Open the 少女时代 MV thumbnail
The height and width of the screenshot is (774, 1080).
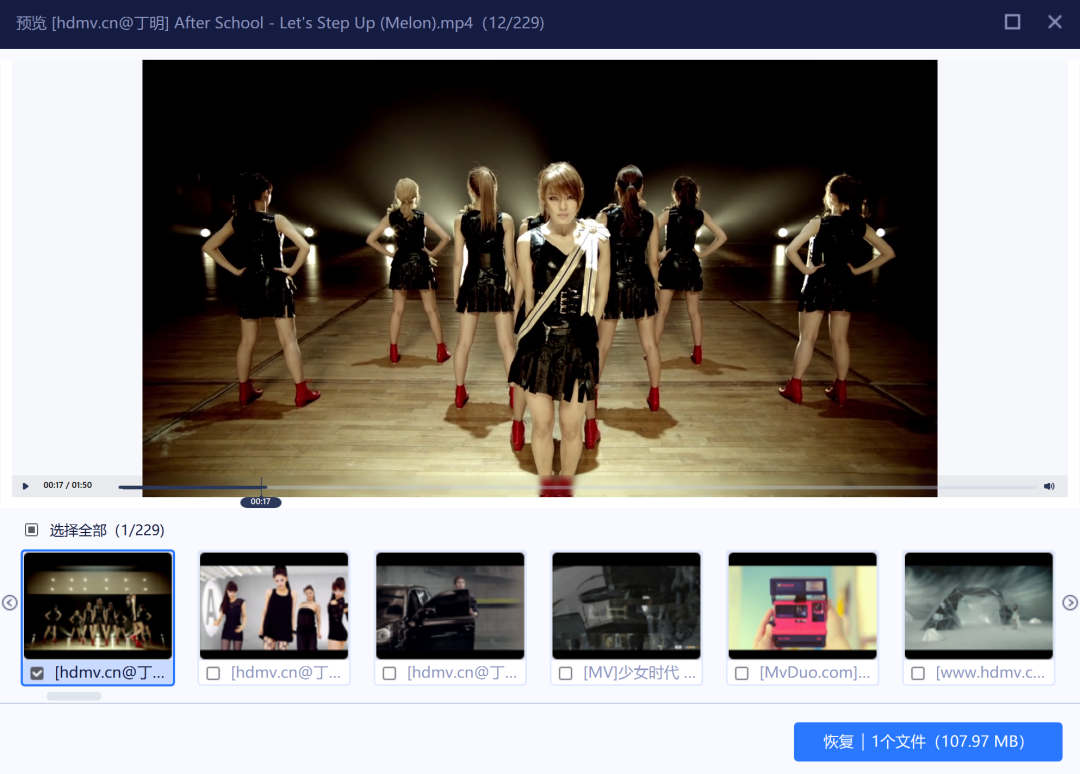(626, 605)
